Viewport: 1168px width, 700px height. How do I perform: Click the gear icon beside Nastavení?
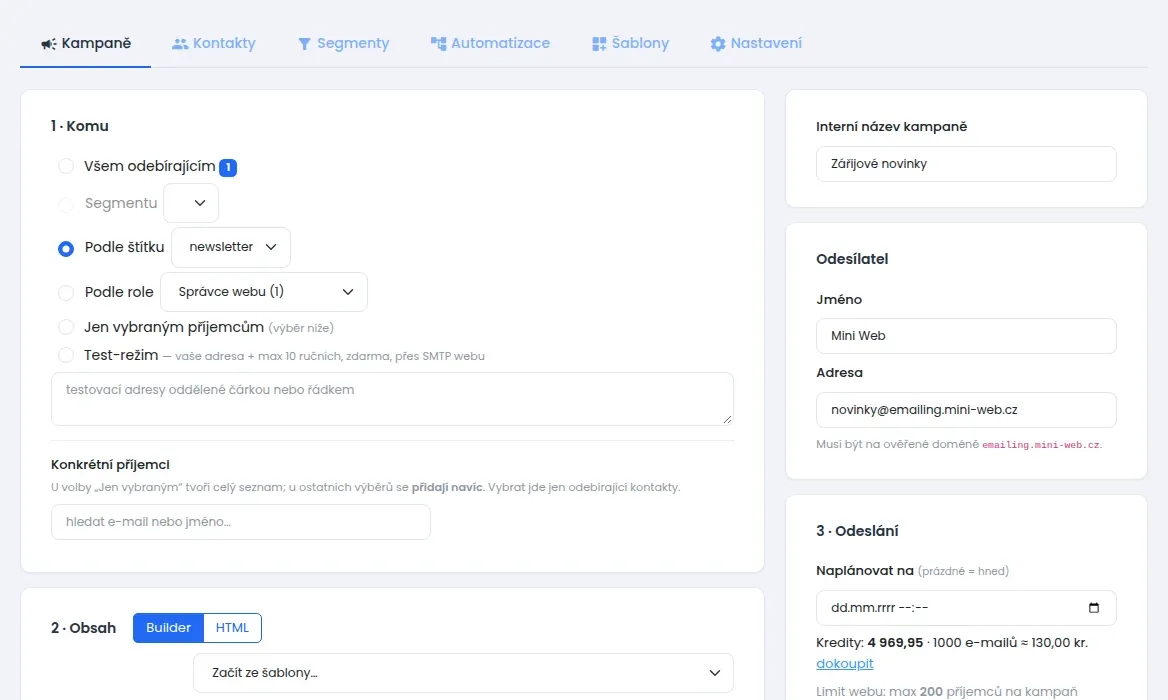tap(717, 44)
